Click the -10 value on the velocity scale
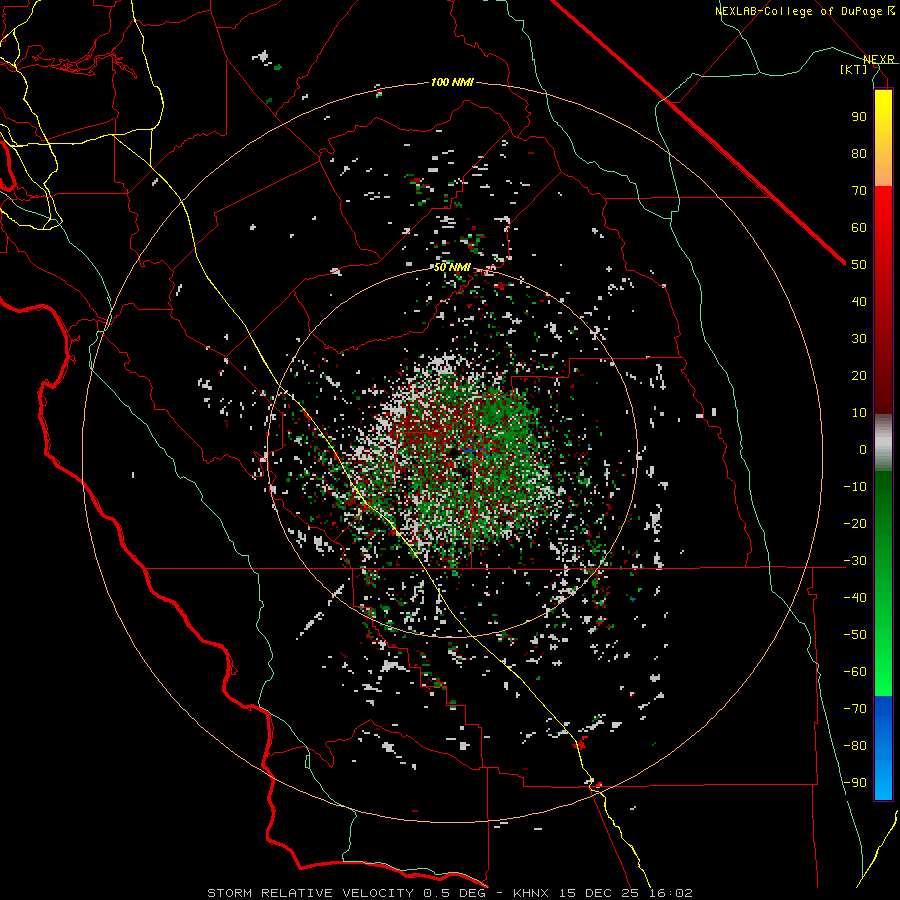The height and width of the screenshot is (900, 900). 855,487
